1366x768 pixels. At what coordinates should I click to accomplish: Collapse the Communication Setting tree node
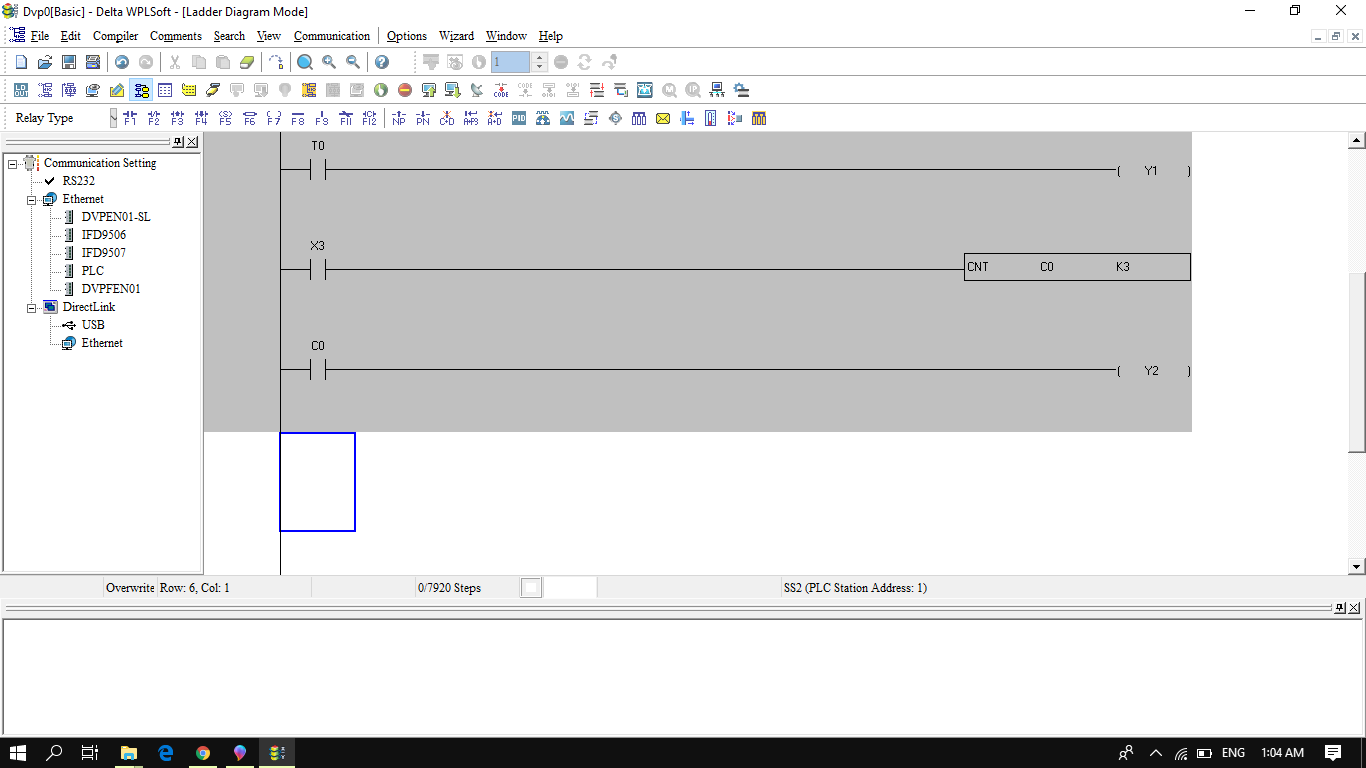13,163
